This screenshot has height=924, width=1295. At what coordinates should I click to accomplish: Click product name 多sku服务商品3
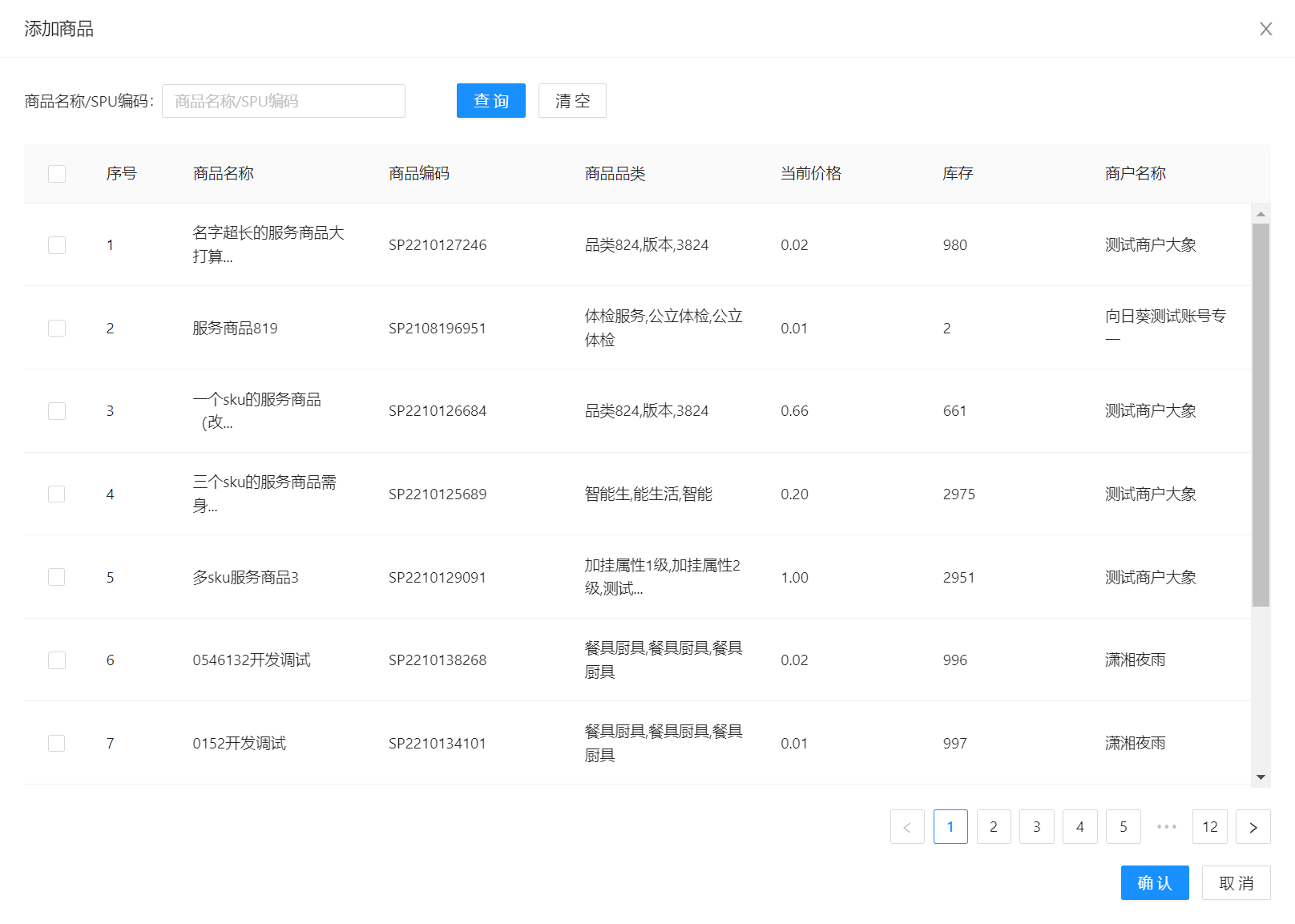[245, 577]
